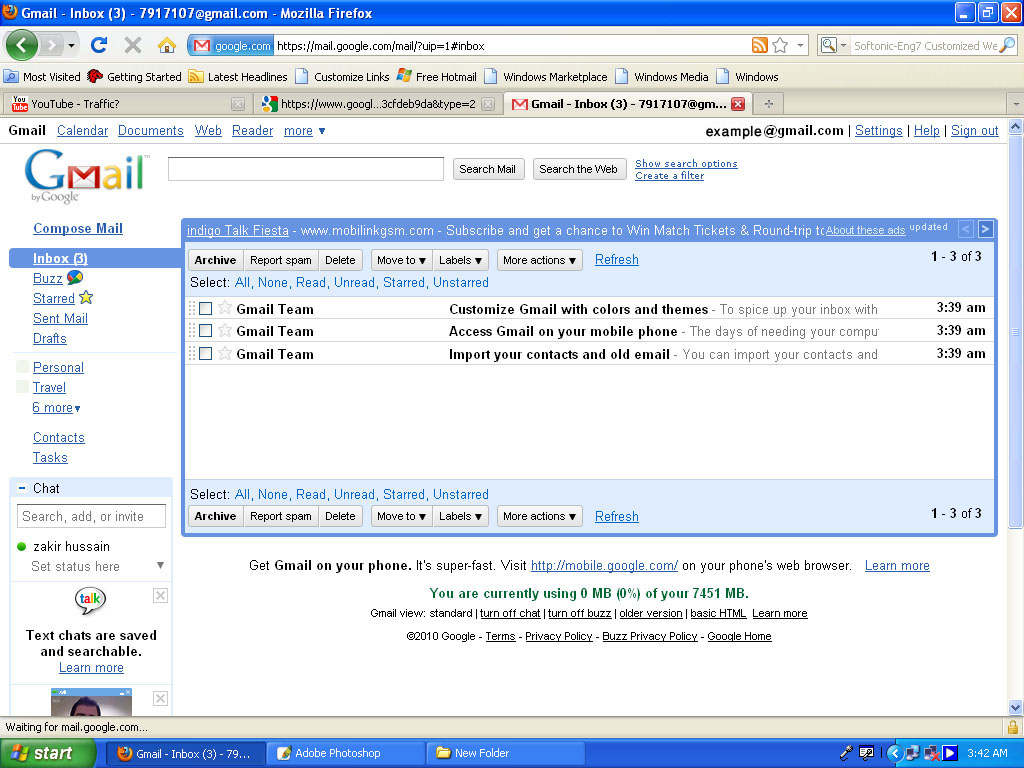Switch to the YouTube - Traffic? tab

tap(127, 104)
